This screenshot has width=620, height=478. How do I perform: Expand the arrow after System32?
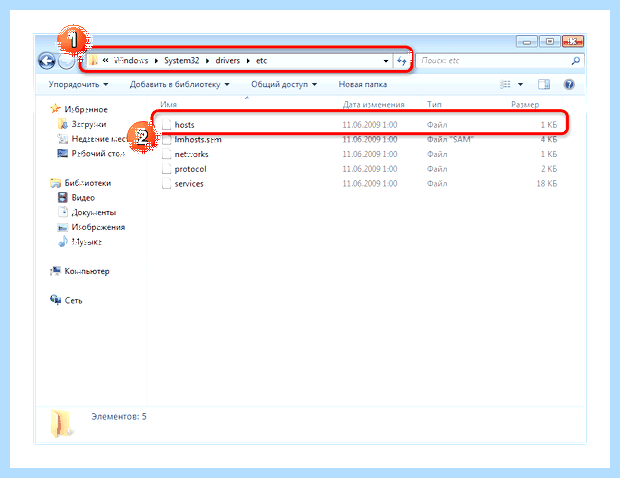click(x=207, y=61)
